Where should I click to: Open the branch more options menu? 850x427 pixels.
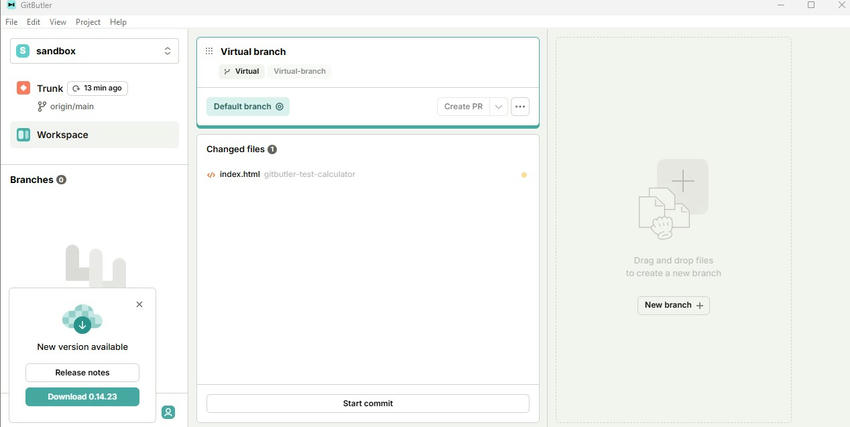pyautogui.click(x=520, y=107)
